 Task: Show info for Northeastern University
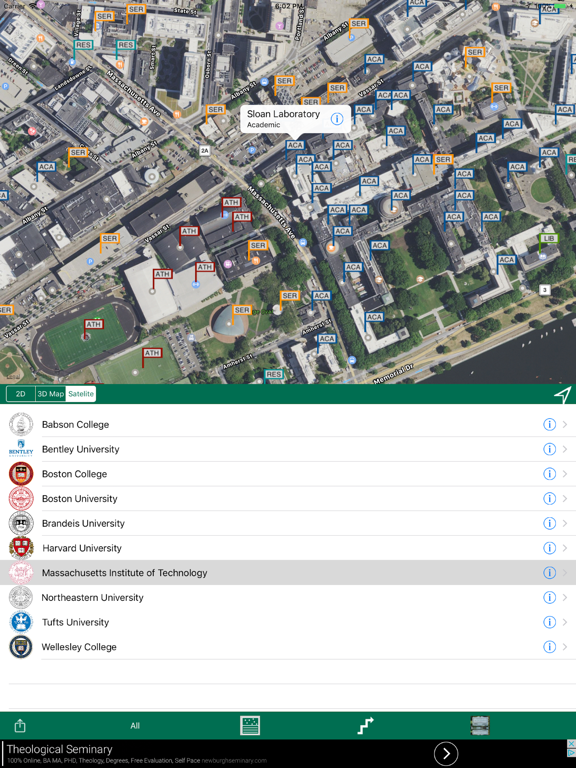[550, 598]
